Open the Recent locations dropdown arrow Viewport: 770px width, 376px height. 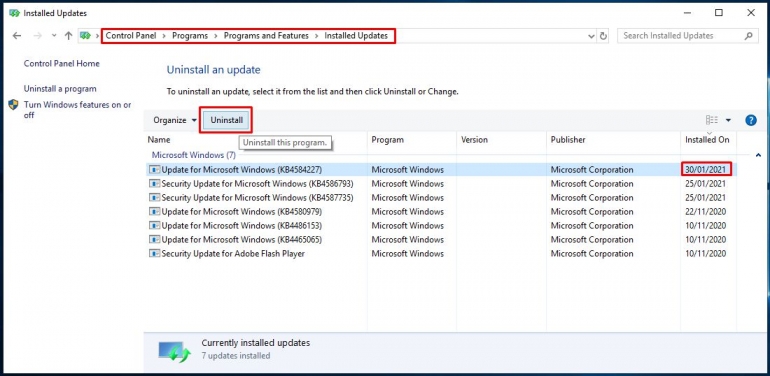pos(54,36)
